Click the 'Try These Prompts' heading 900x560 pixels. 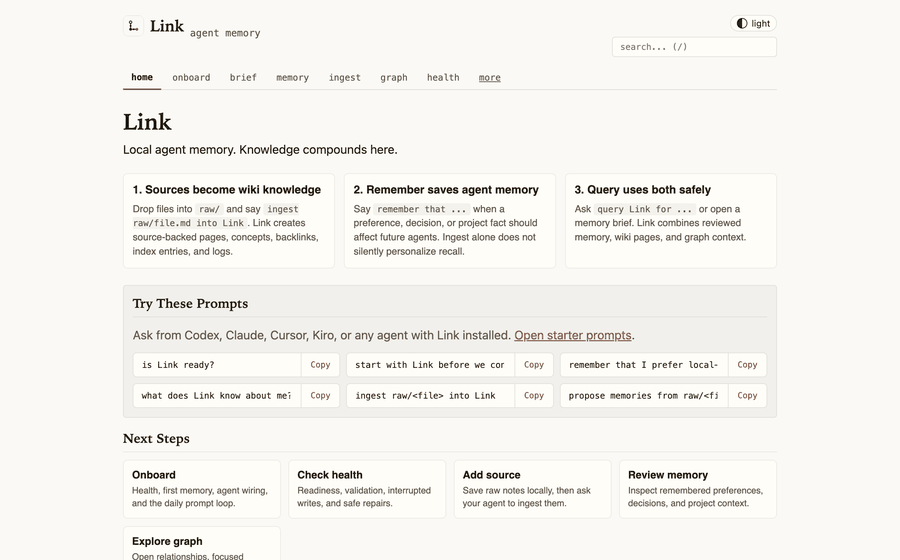(190, 304)
